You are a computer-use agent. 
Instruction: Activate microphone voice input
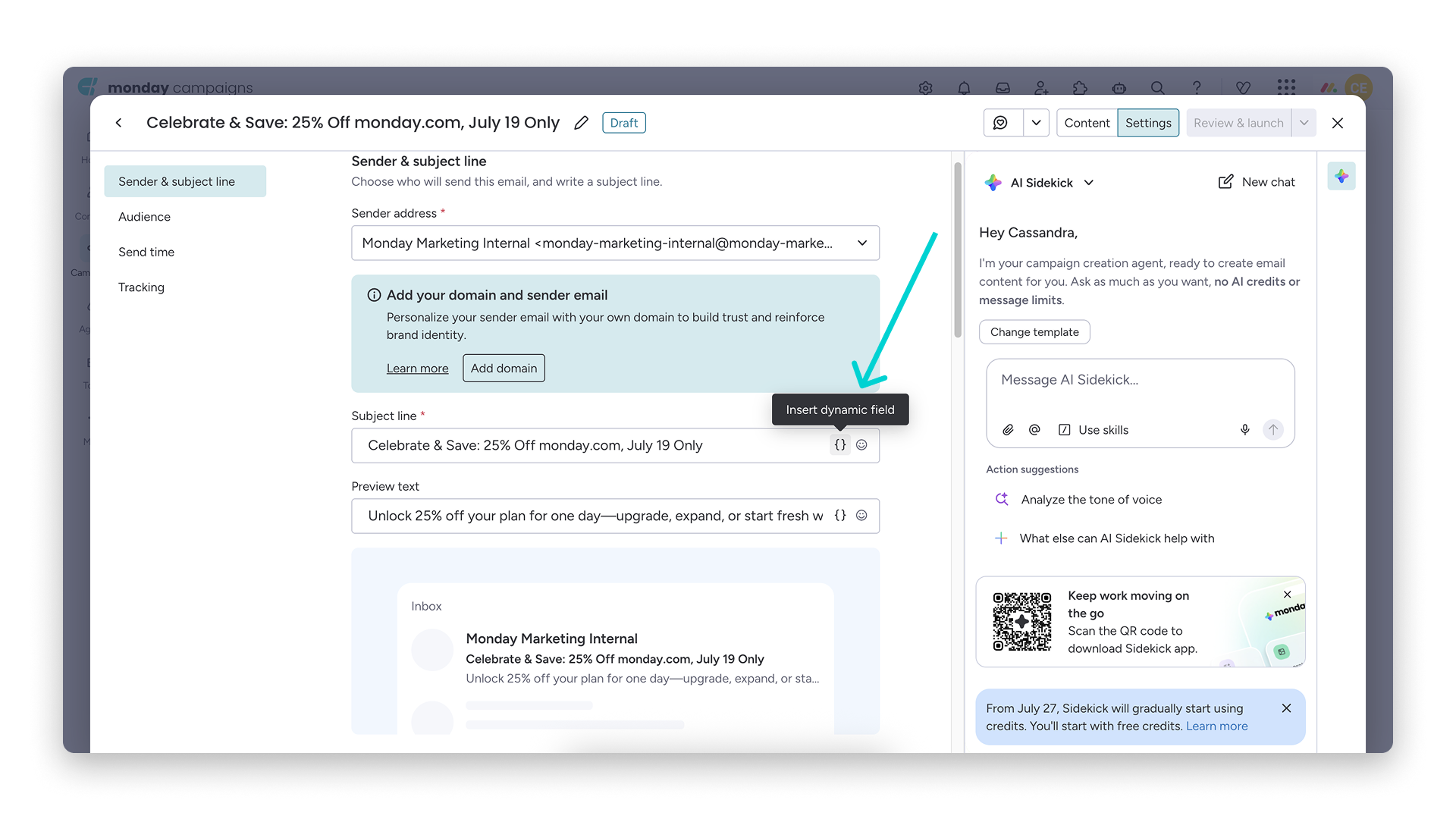(1244, 430)
